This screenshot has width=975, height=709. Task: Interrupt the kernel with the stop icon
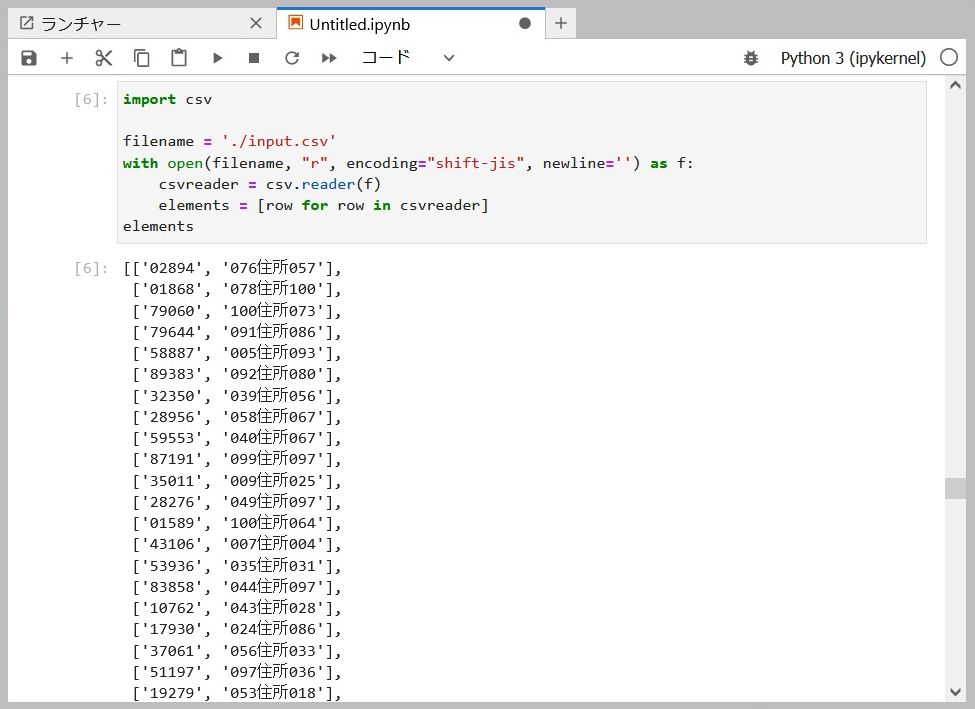point(254,58)
